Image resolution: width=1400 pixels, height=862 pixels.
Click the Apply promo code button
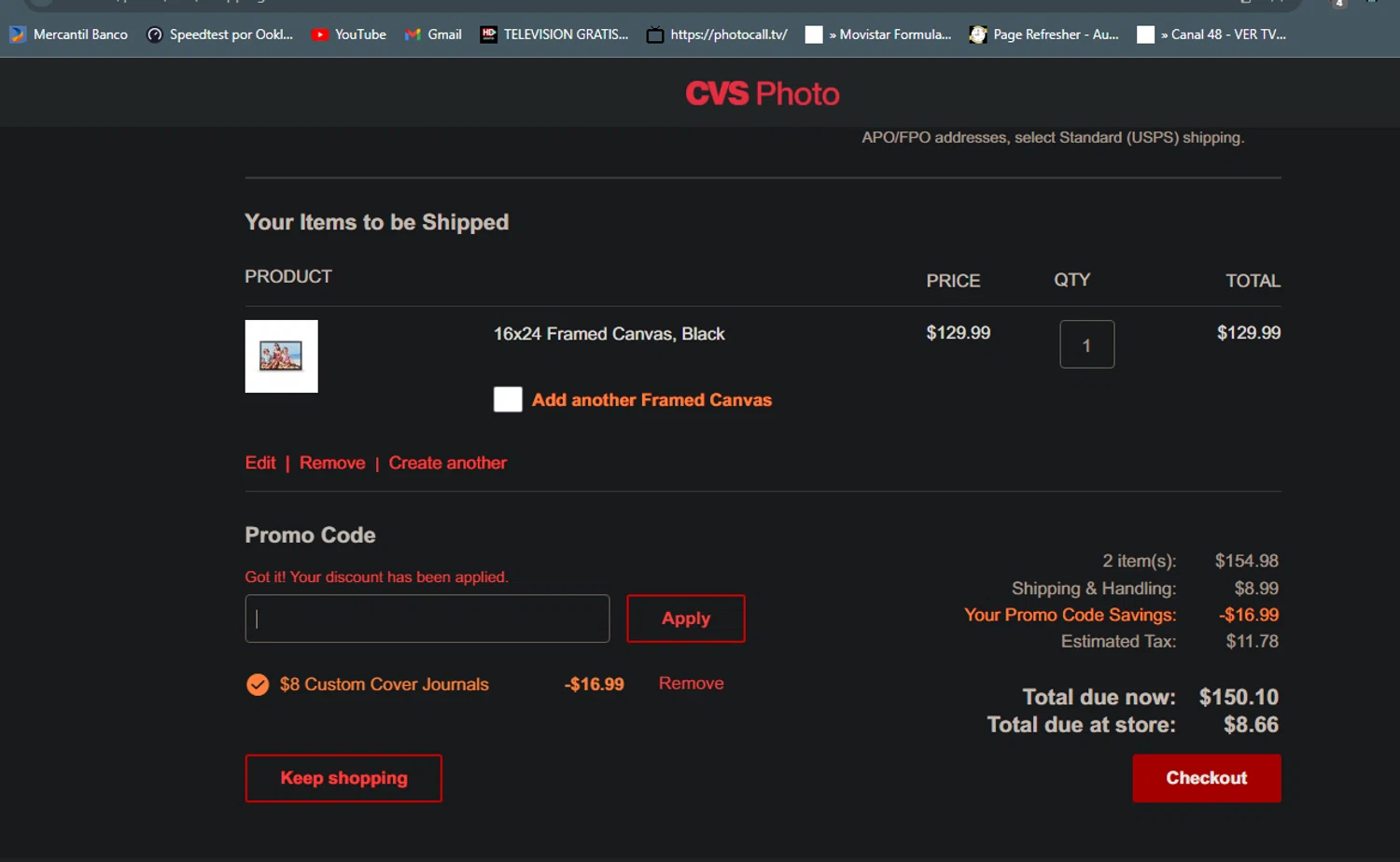[686, 619]
